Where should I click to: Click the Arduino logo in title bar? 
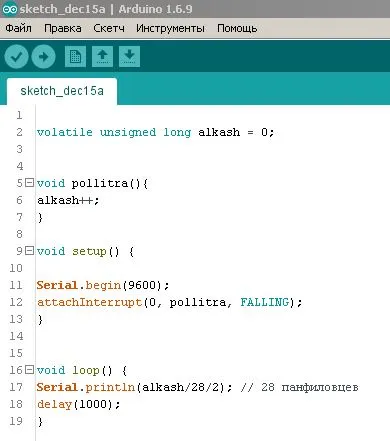coord(10,9)
